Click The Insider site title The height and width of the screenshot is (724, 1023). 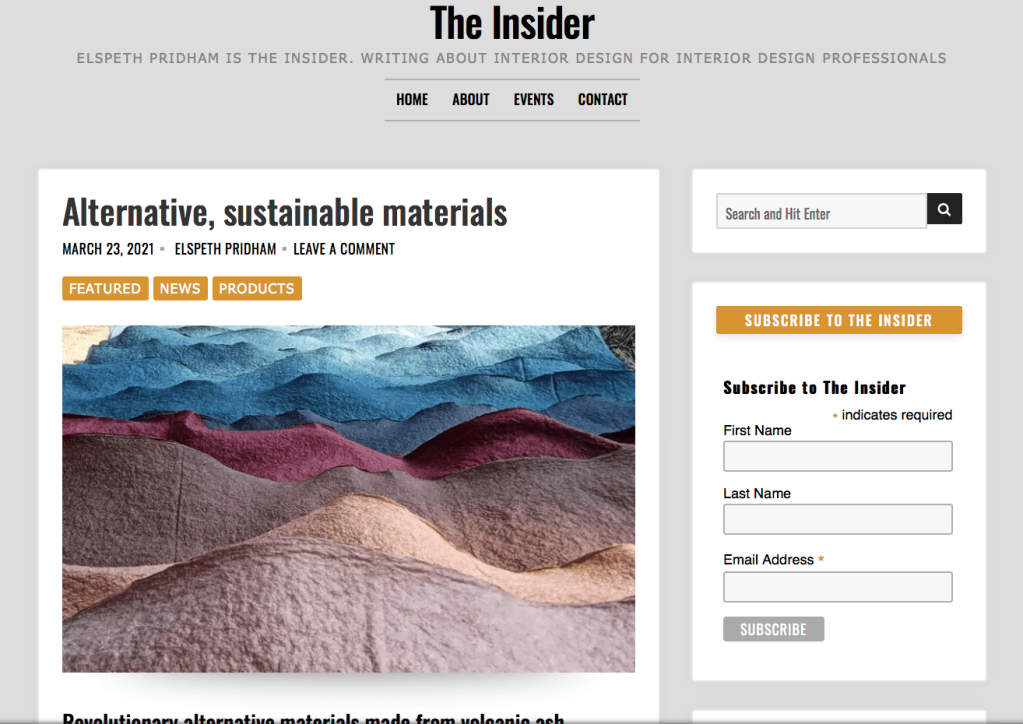512,23
